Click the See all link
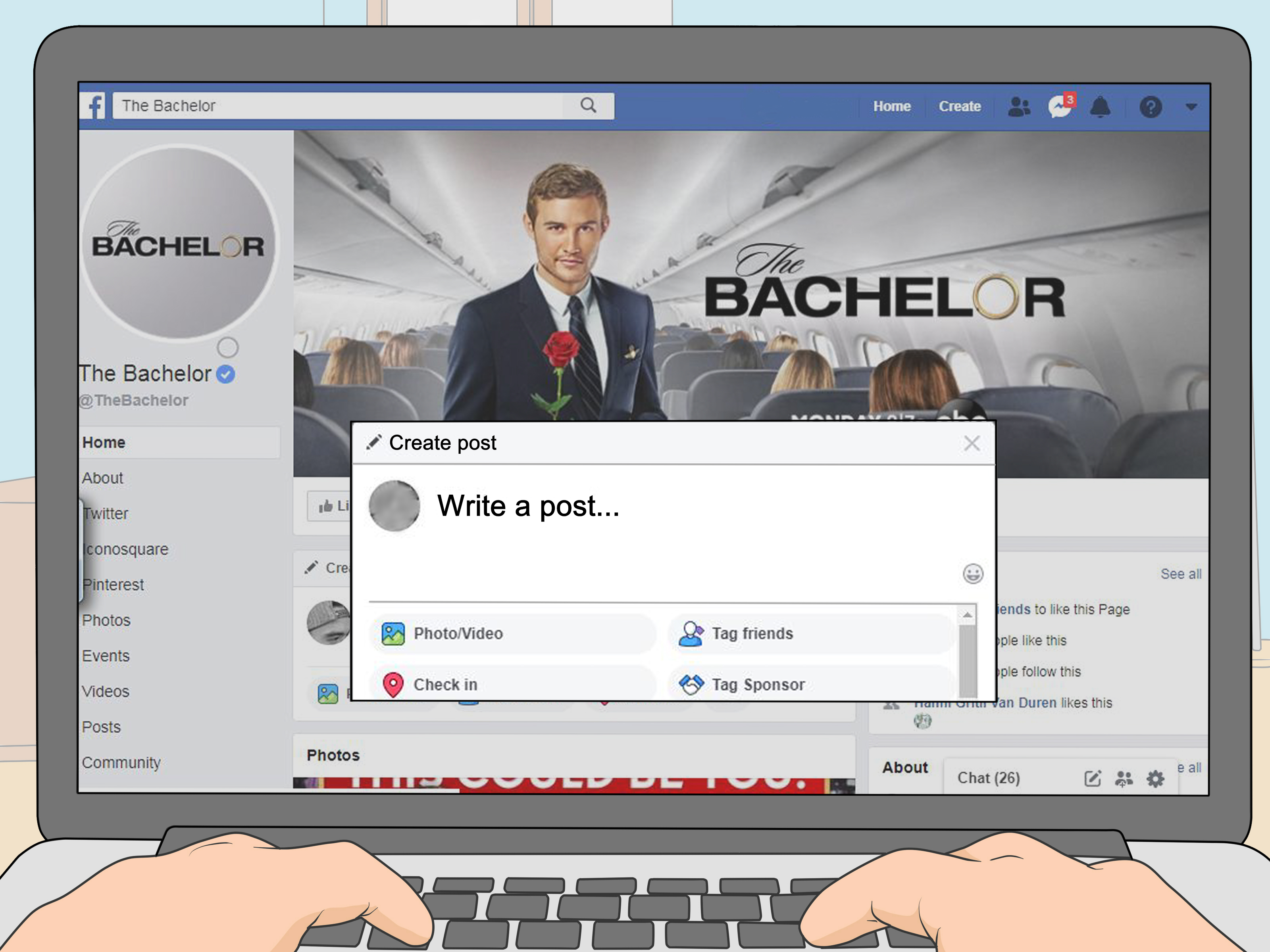This screenshot has width=1270, height=952. (1180, 574)
